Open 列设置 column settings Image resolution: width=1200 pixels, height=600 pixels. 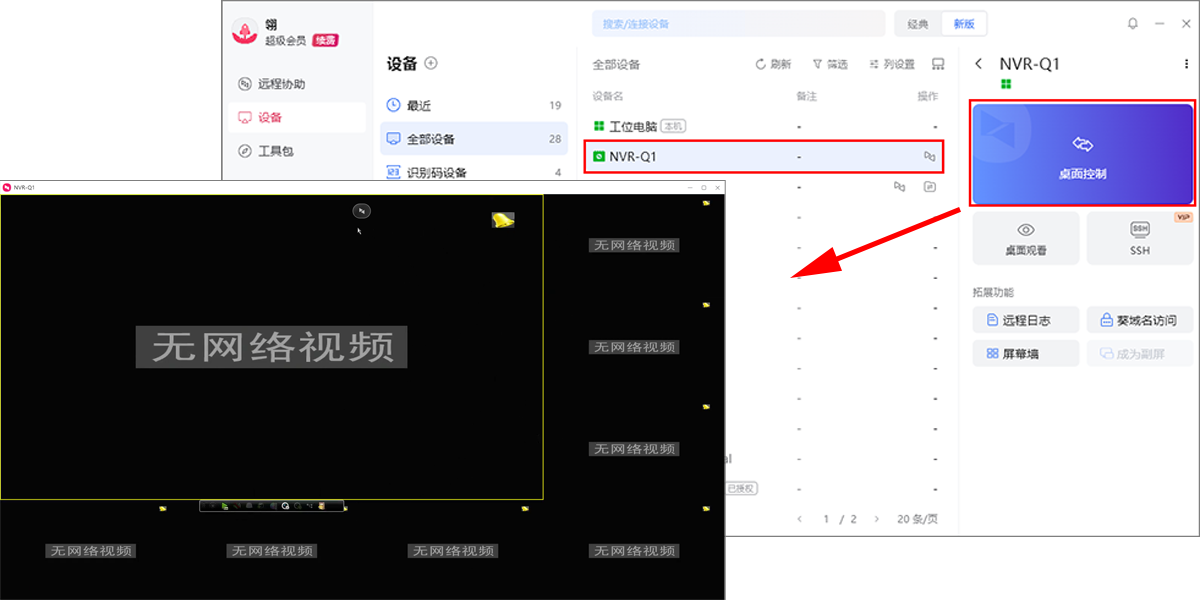tap(892, 64)
